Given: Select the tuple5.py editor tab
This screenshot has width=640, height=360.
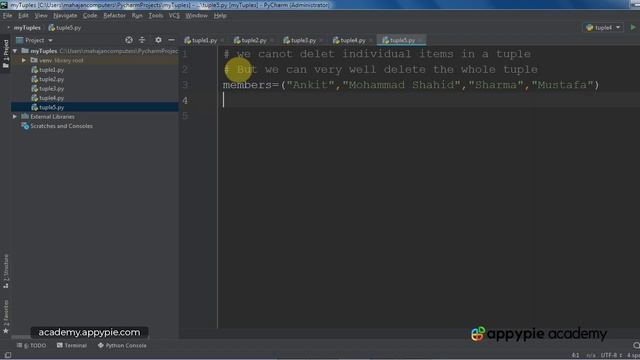Looking at the screenshot, I should [x=399, y=40].
